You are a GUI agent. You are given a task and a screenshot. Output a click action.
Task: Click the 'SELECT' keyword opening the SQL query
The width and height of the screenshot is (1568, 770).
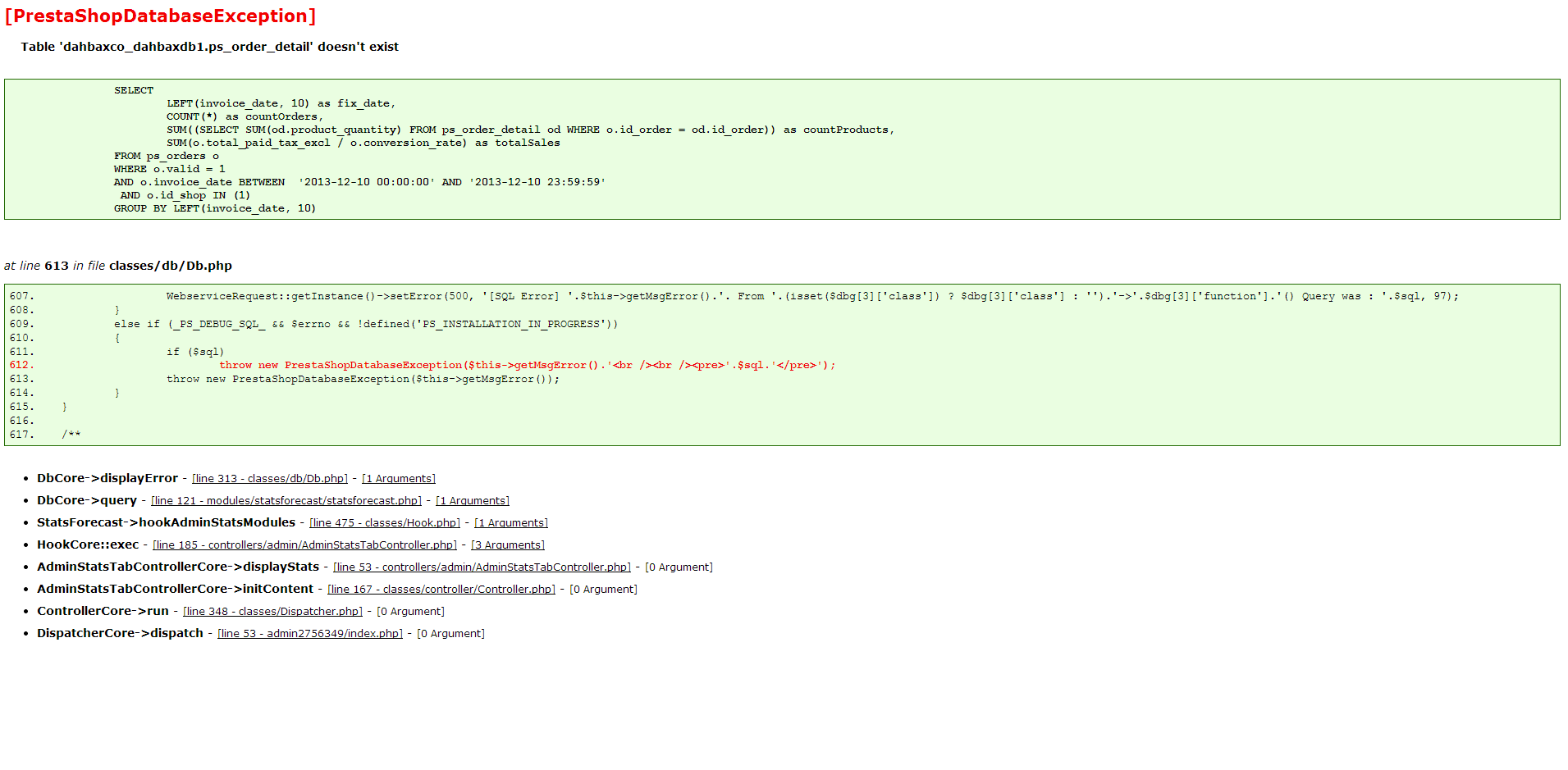click(x=134, y=91)
